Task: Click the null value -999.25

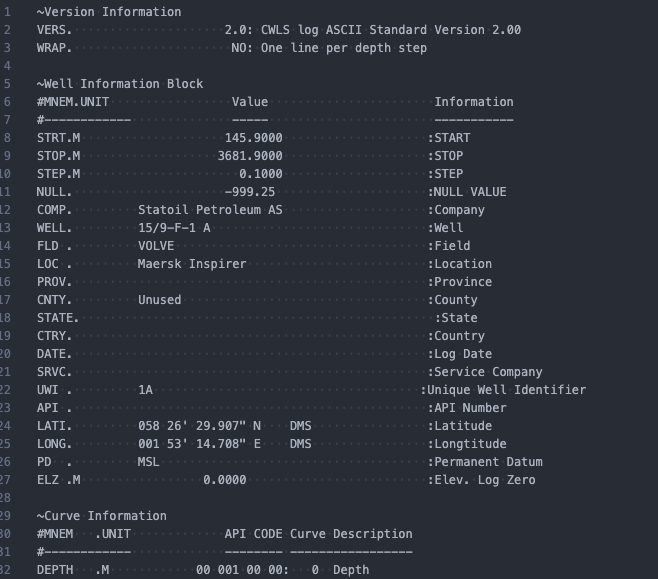Action: pyautogui.click(x=250, y=192)
